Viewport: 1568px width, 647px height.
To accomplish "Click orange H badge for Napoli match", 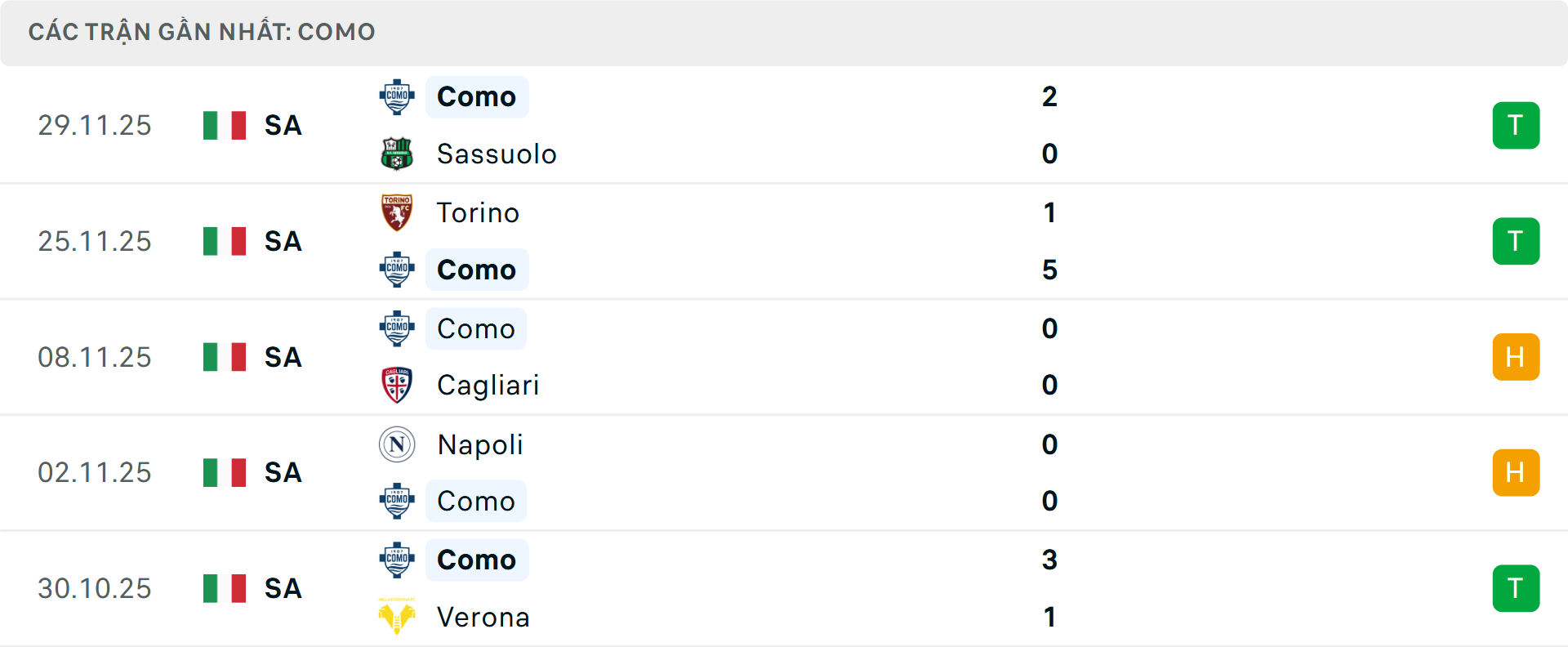I will [1516, 472].
